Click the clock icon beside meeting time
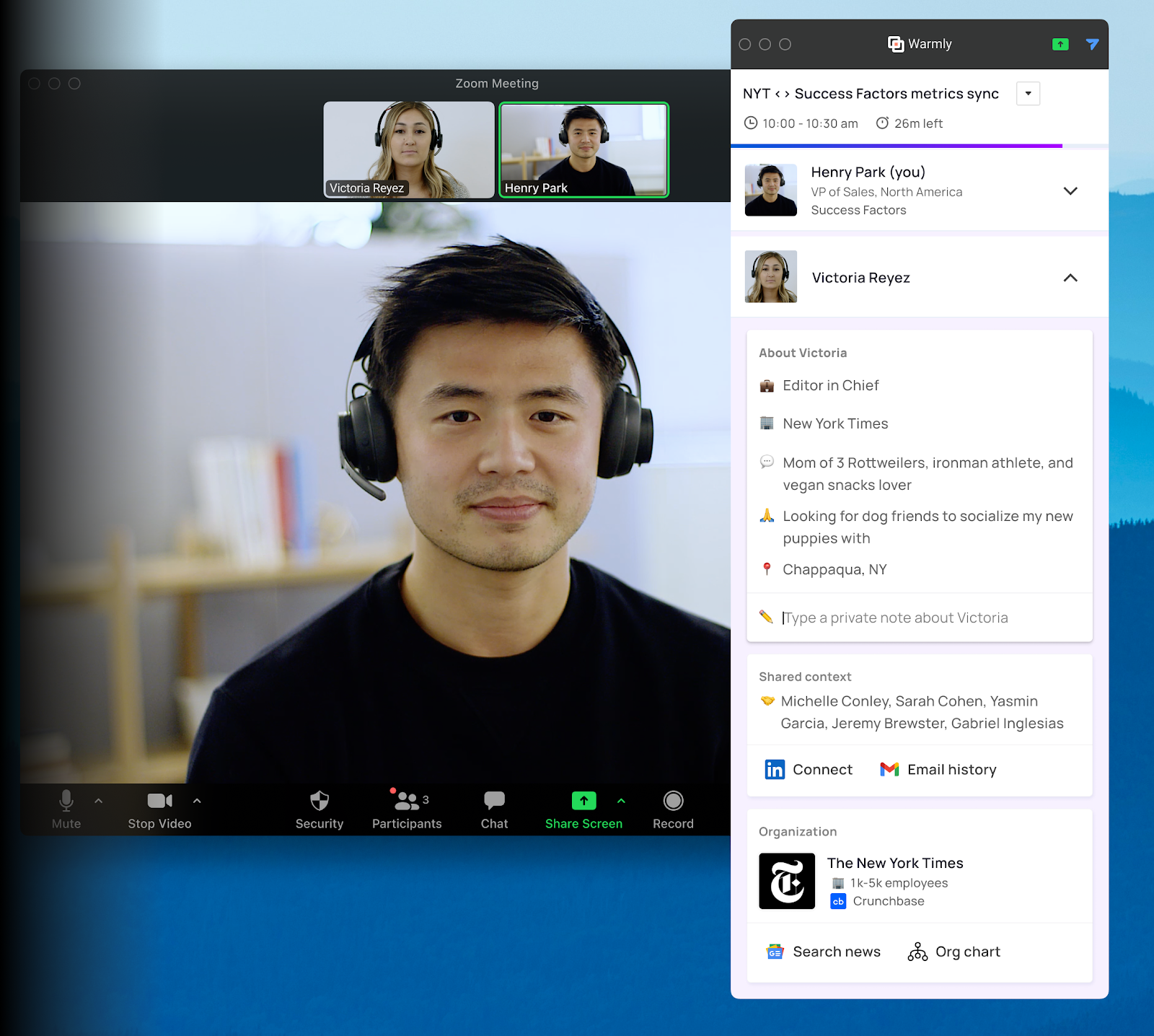The height and width of the screenshot is (1036, 1154). point(751,123)
